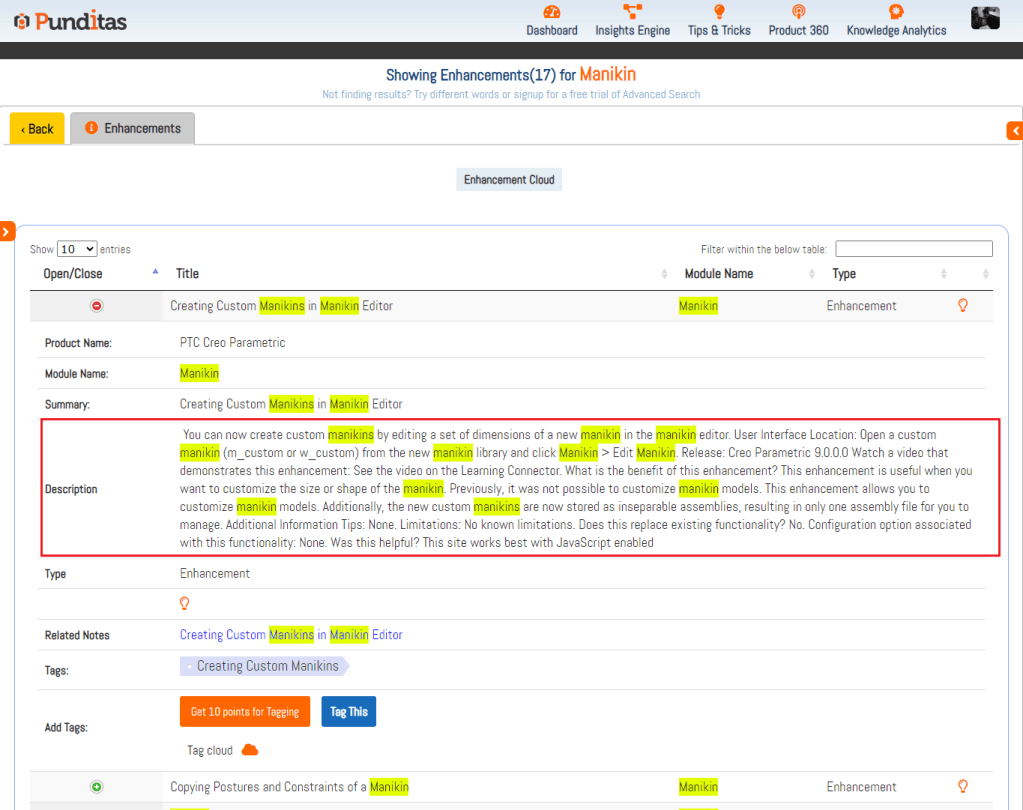1023x810 pixels.
Task: Click the Filter within the table field
Action: [x=913, y=249]
